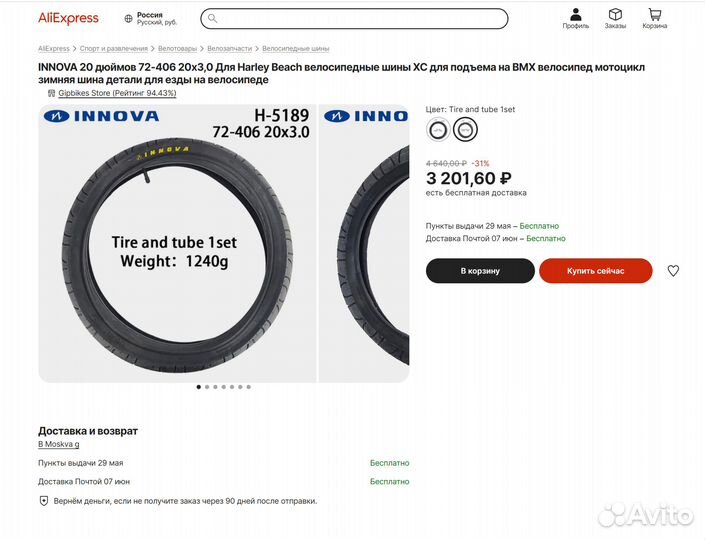This screenshot has height=540, width=705.
Task: Click the AliExpress logo
Action: tap(68, 18)
